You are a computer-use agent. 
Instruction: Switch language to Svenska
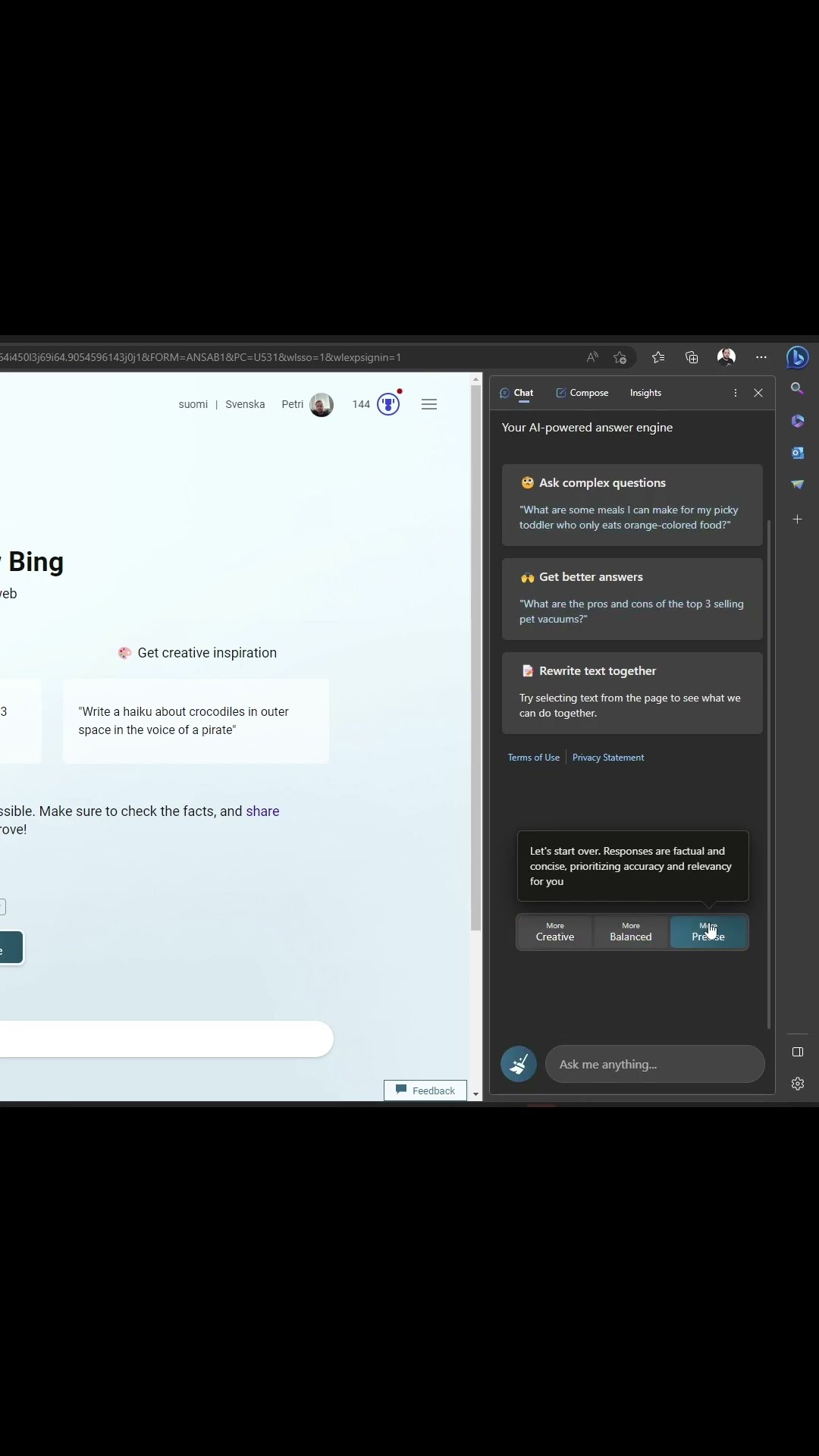pos(245,404)
